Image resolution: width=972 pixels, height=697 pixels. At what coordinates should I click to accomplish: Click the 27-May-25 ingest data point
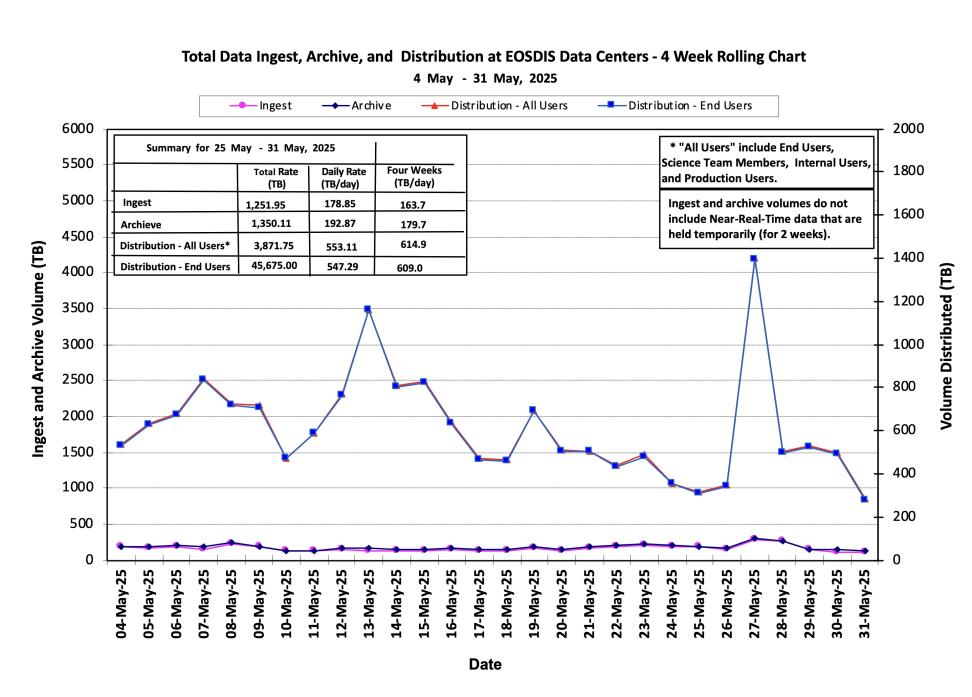(754, 538)
